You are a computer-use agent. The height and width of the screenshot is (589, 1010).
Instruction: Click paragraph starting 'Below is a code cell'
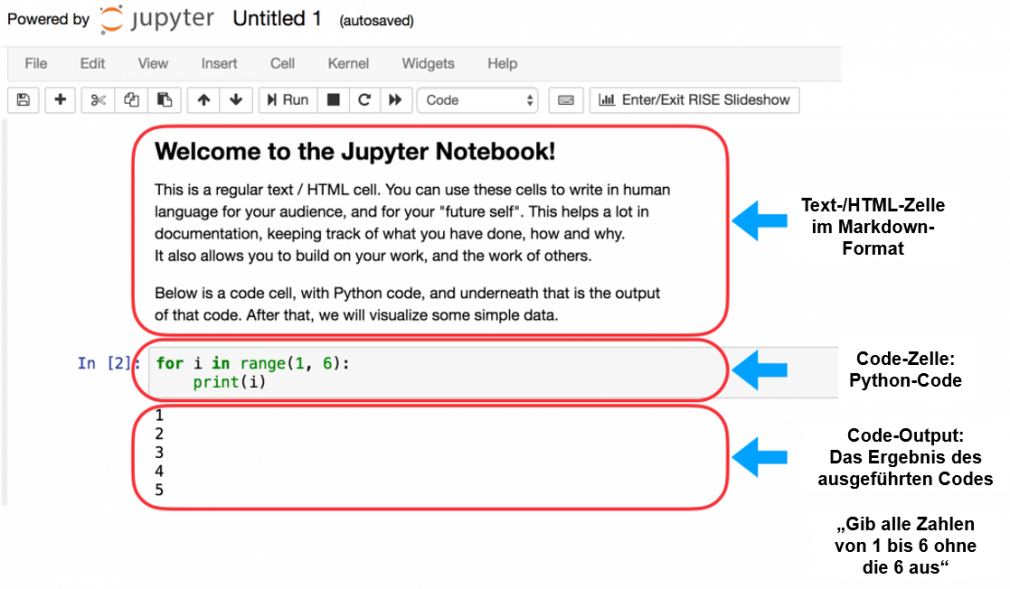pyautogui.click(x=407, y=304)
